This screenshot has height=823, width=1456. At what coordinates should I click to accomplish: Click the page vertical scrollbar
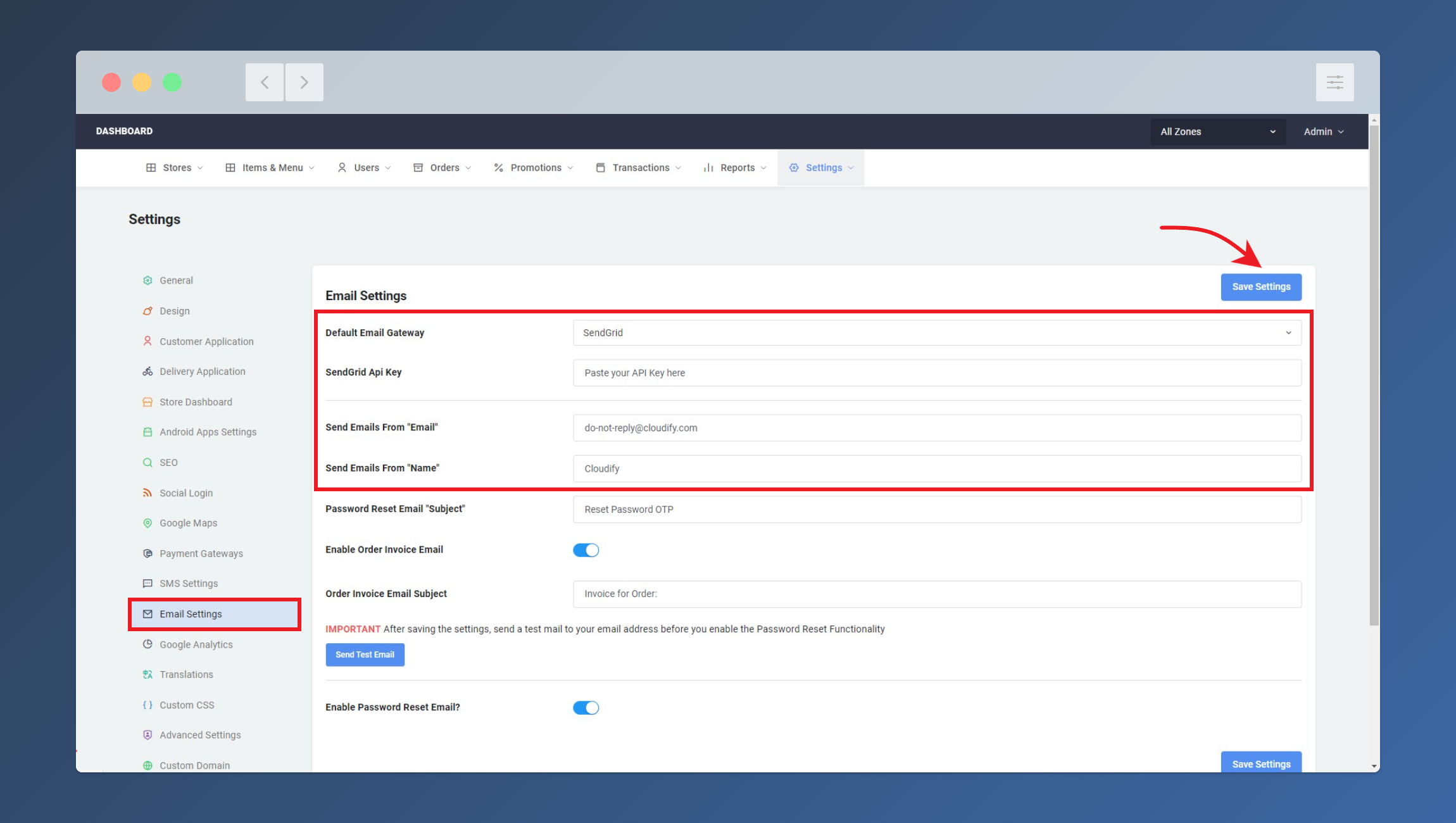coord(1374,375)
